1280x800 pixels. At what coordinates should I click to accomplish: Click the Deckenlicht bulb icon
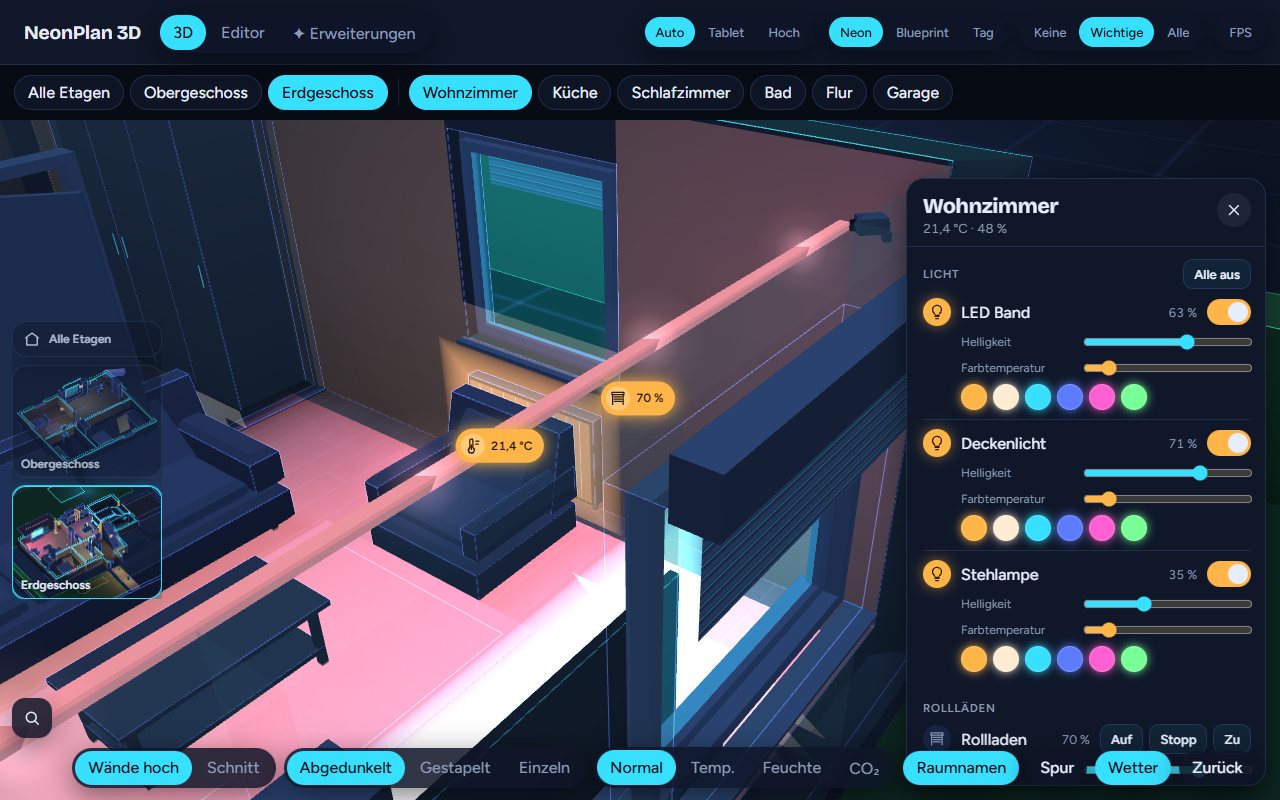point(937,443)
